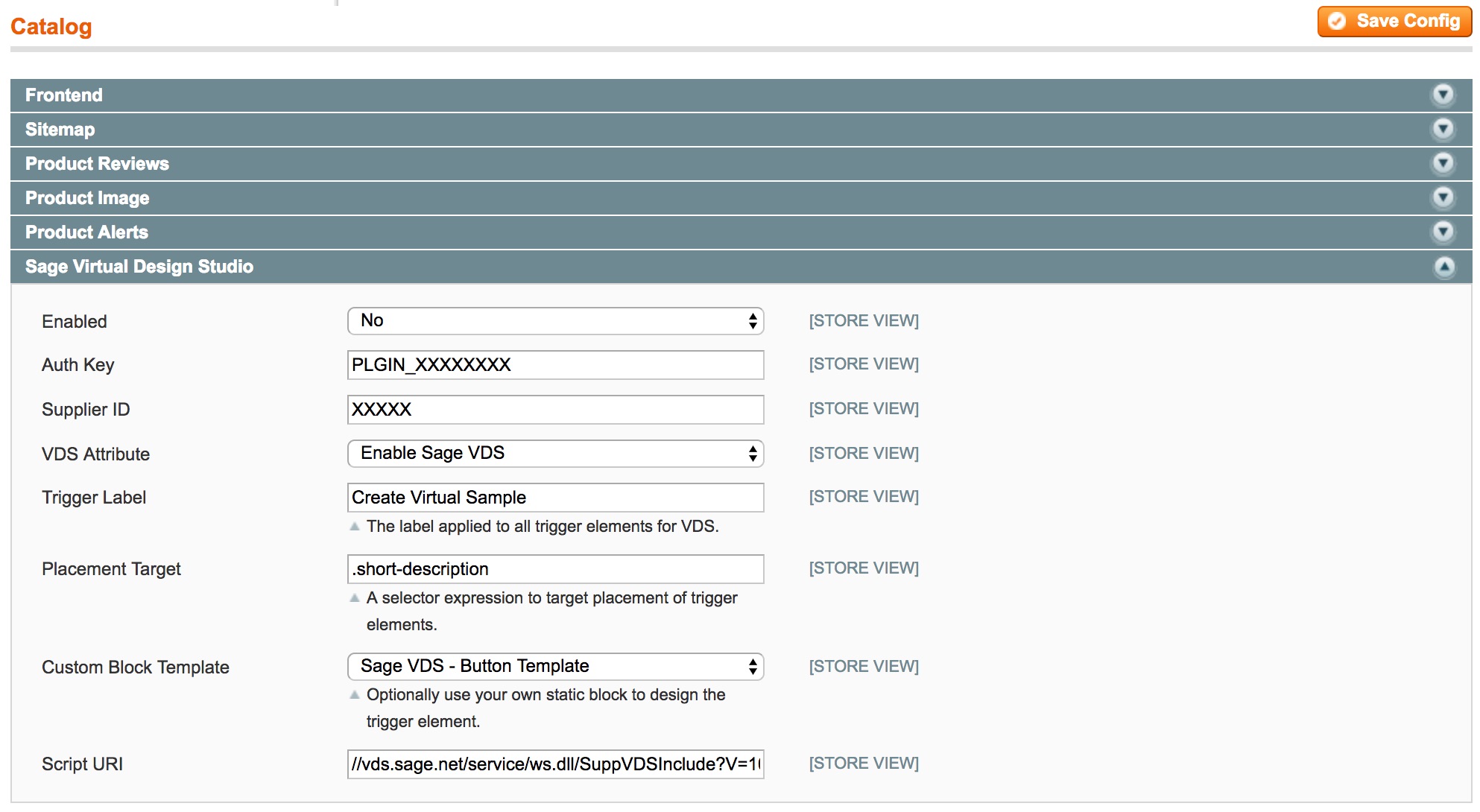The image size is (1480, 812).
Task: Open the Custom Block Template dropdown
Action: click(555, 667)
